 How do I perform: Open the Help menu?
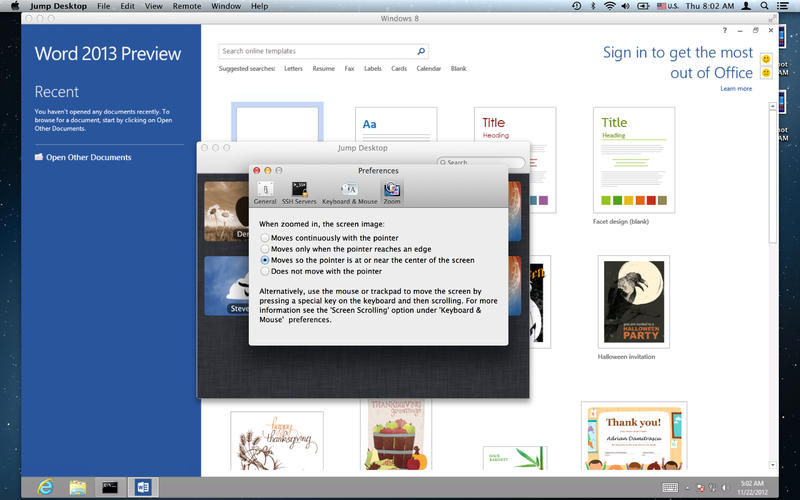pyautogui.click(x=259, y=6)
